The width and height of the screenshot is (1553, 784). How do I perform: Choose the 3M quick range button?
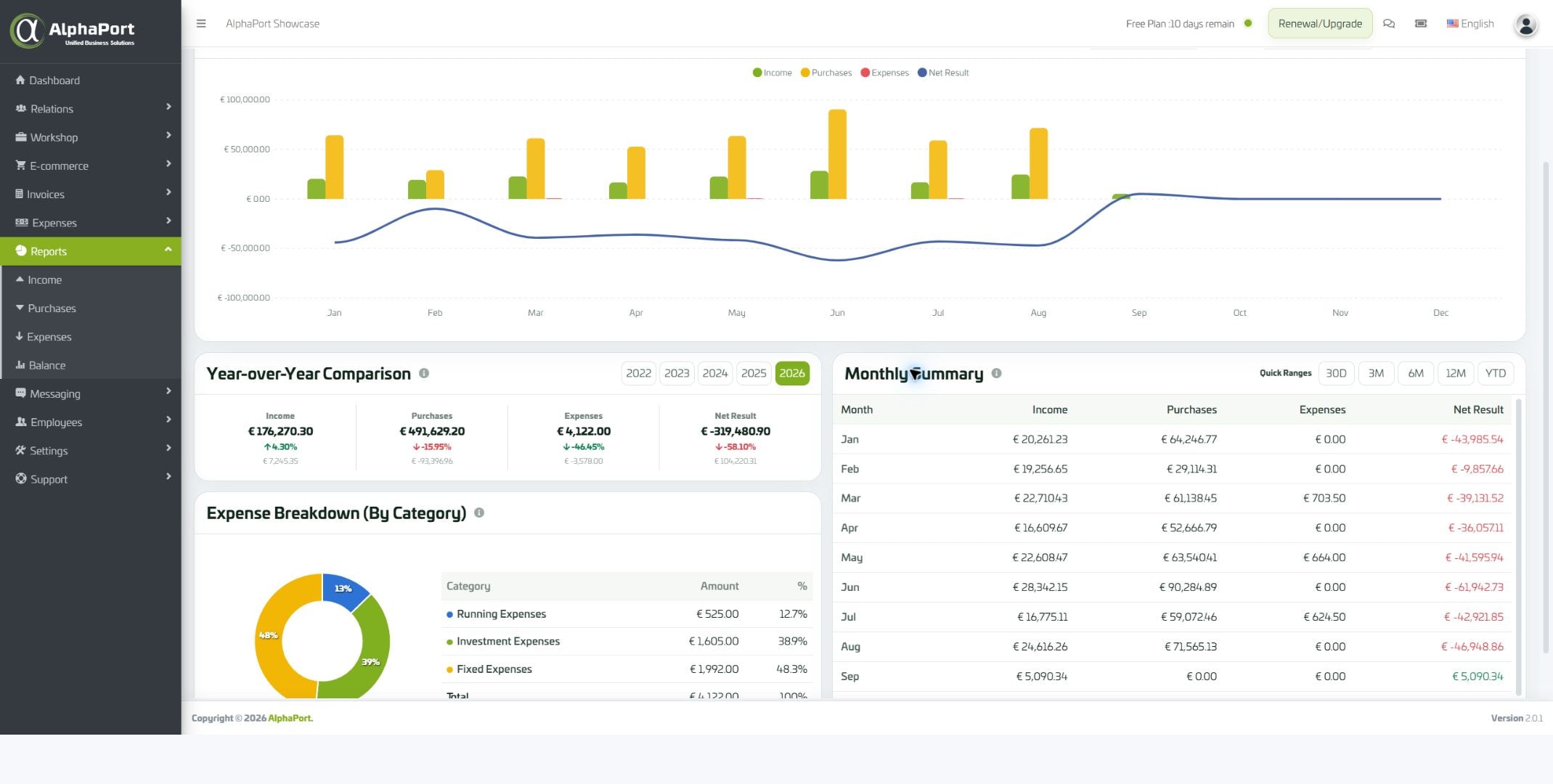pos(1376,373)
